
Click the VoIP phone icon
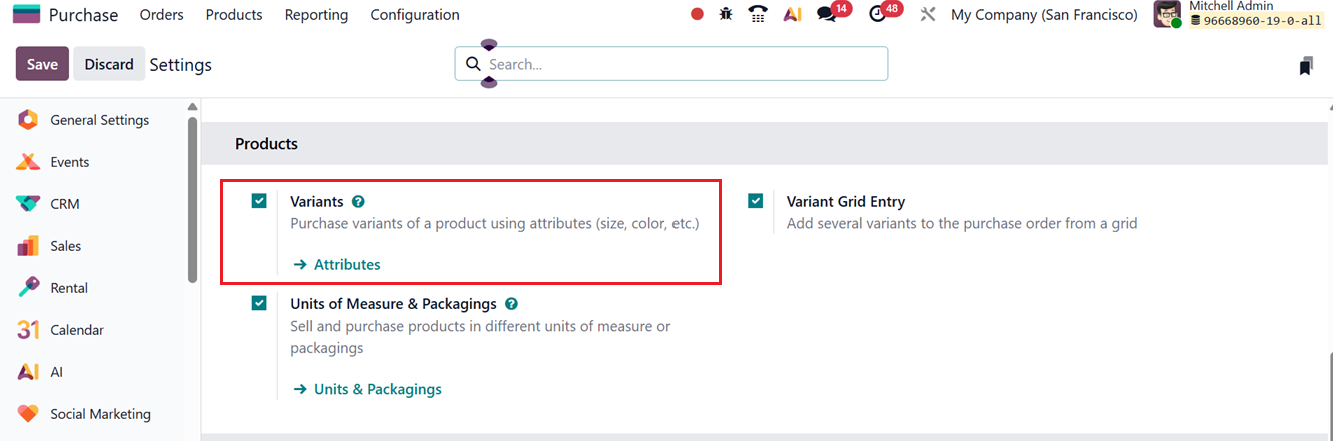[758, 15]
